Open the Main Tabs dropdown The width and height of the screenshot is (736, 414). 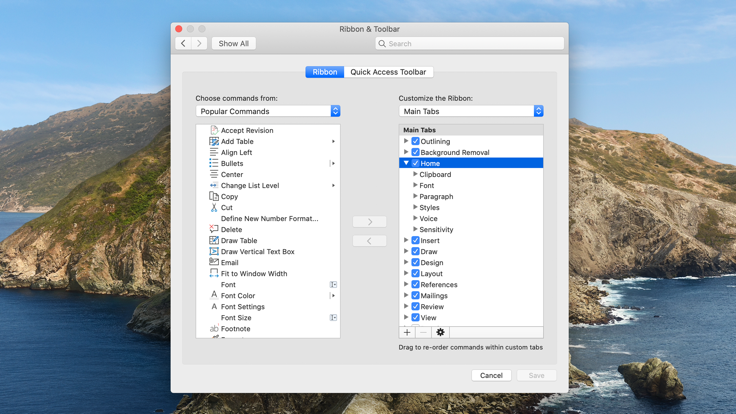point(471,111)
